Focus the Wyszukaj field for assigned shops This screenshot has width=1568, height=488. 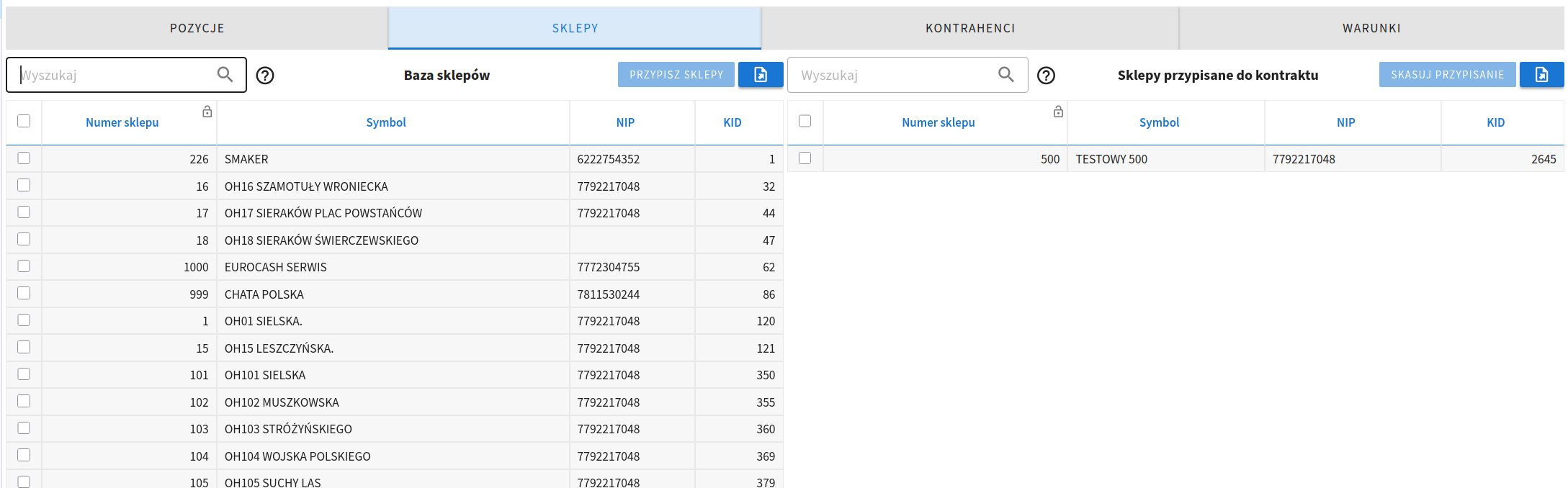[893, 75]
